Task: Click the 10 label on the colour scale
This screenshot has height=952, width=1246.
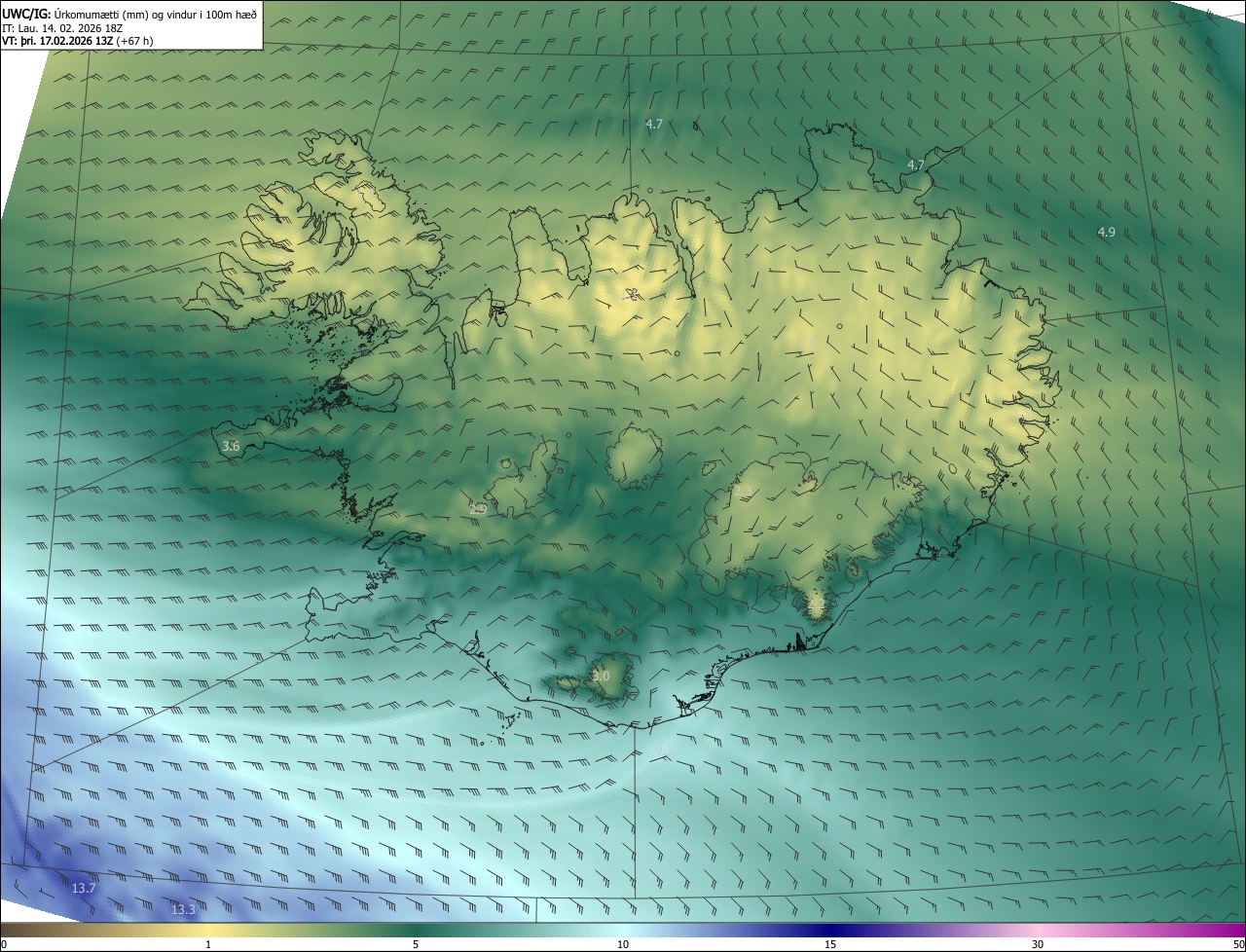Action: pyautogui.click(x=623, y=944)
